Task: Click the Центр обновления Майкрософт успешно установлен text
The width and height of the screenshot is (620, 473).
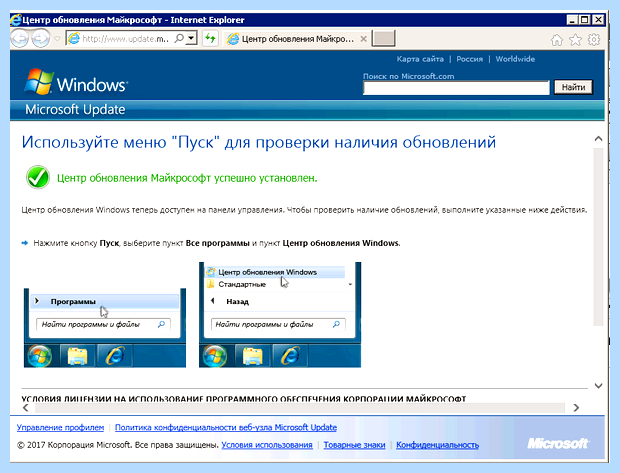Action: [x=187, y=178]
